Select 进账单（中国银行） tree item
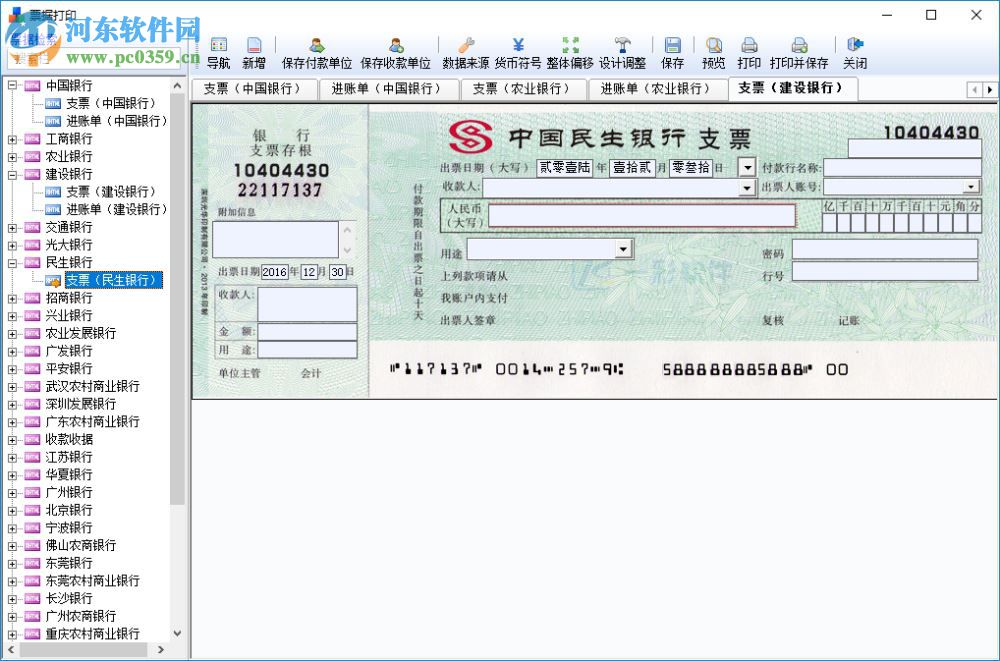1000x661 pixels. click(x=116, y=121)
